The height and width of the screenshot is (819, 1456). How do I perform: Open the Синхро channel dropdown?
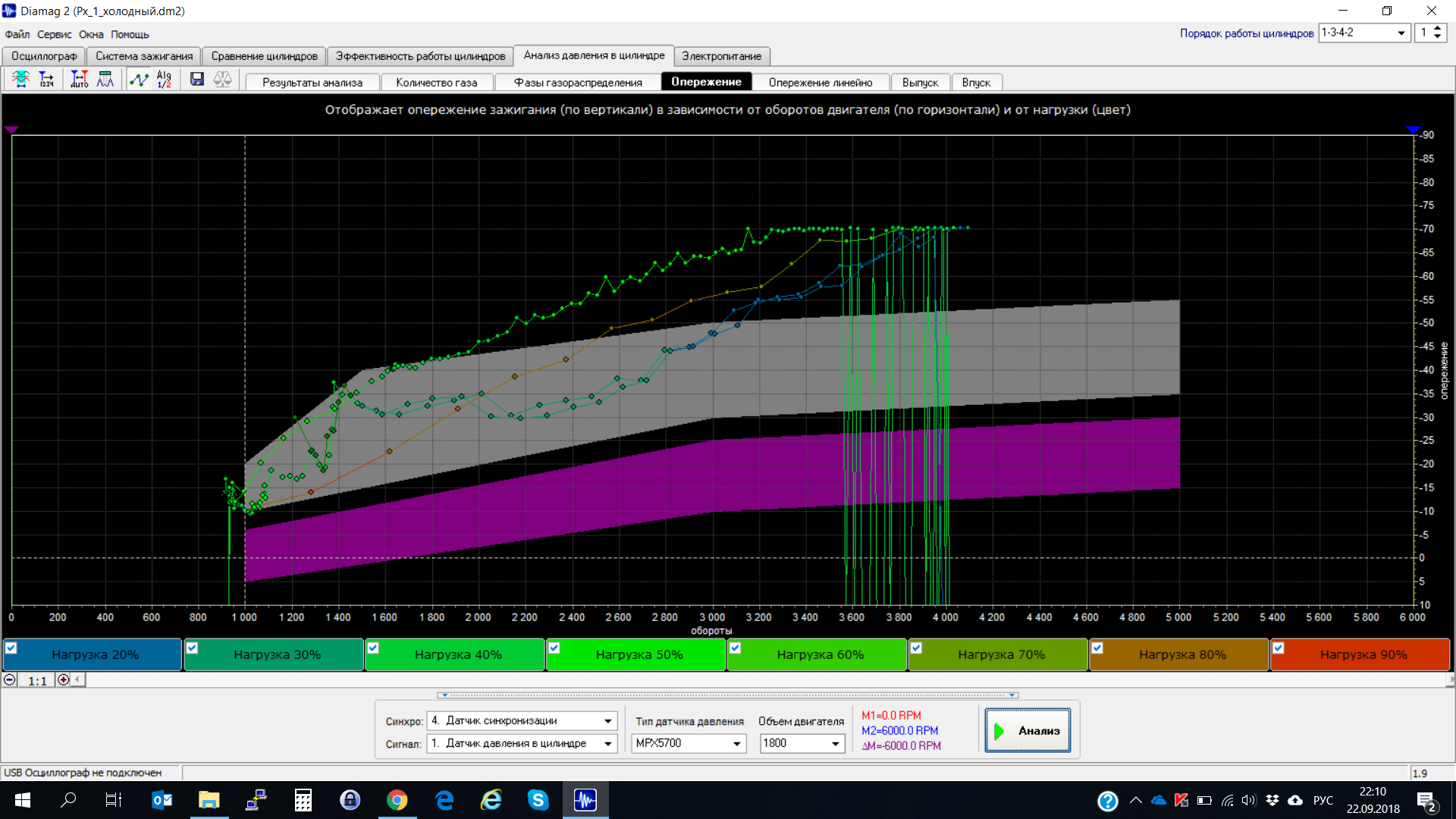(522, 720)
